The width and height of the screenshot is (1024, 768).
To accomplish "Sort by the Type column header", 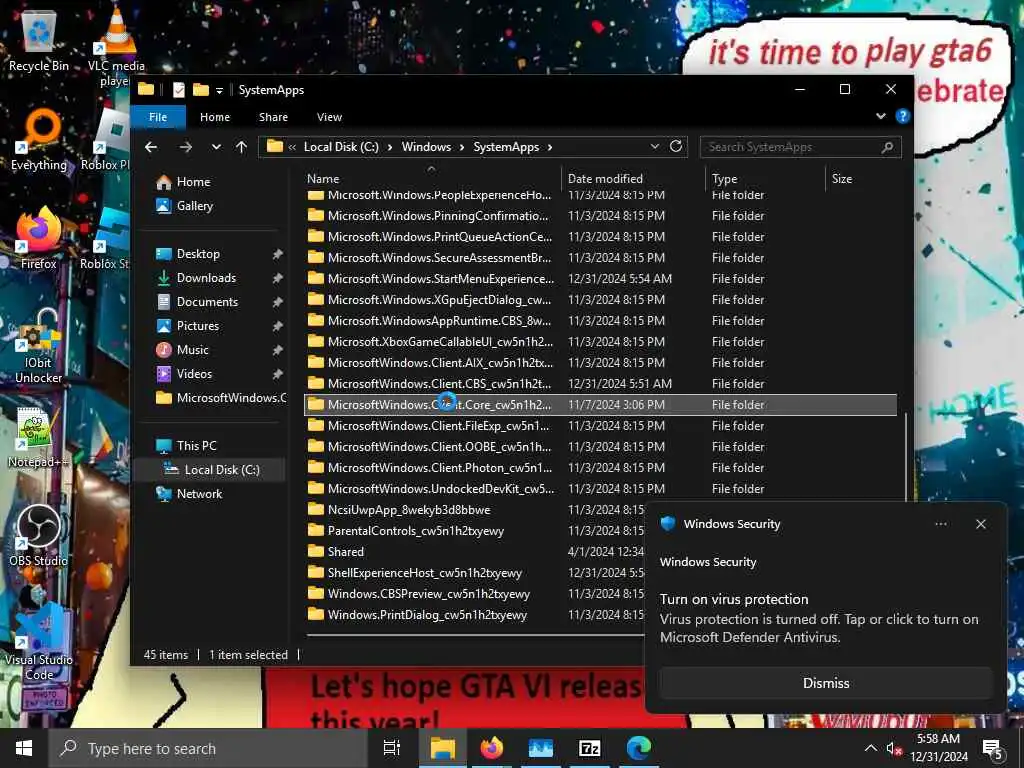I will [x=765, y=178].
